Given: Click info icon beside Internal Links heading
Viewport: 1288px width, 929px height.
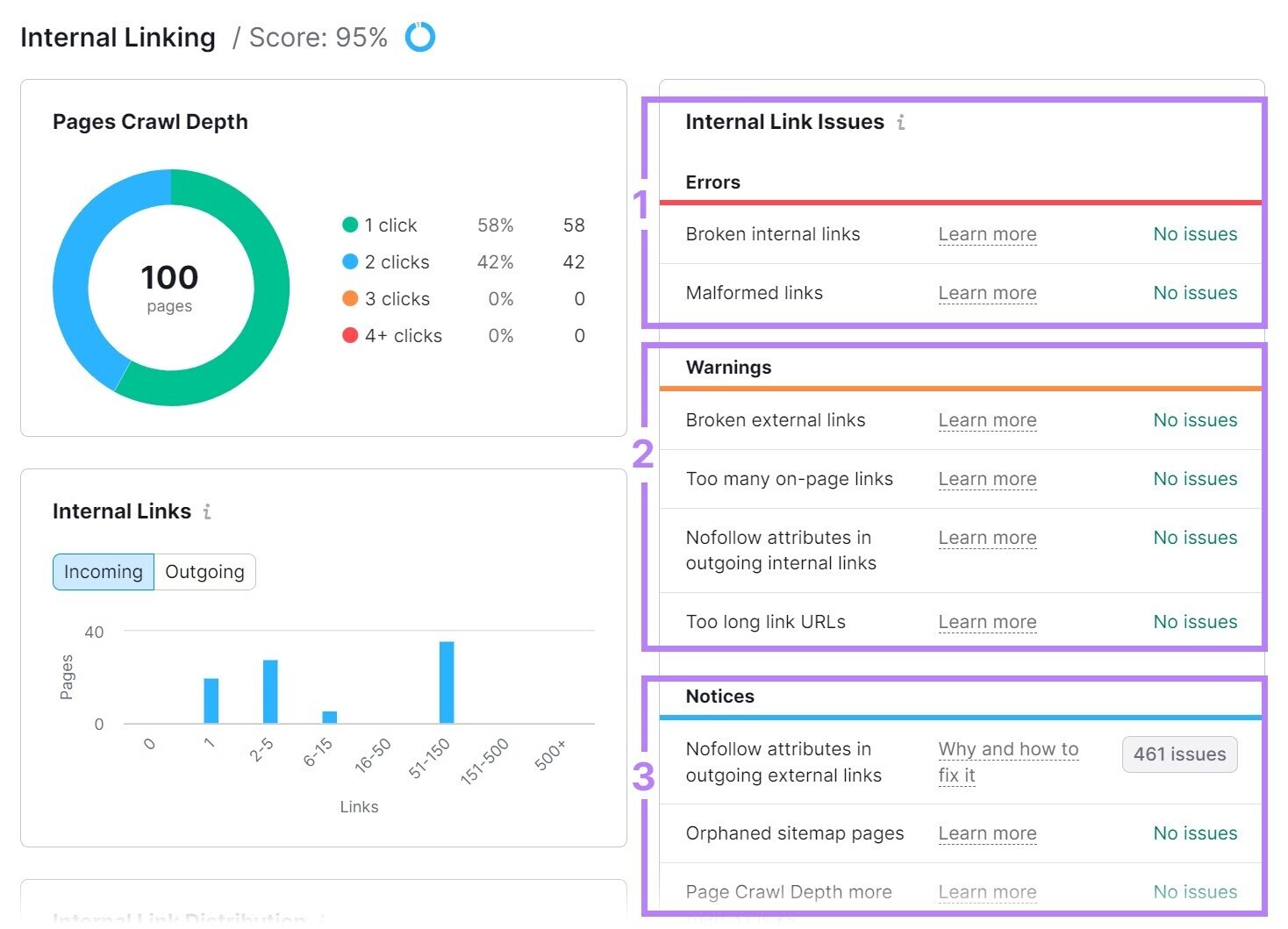Looking at the screenshot, I should [207, 511].
